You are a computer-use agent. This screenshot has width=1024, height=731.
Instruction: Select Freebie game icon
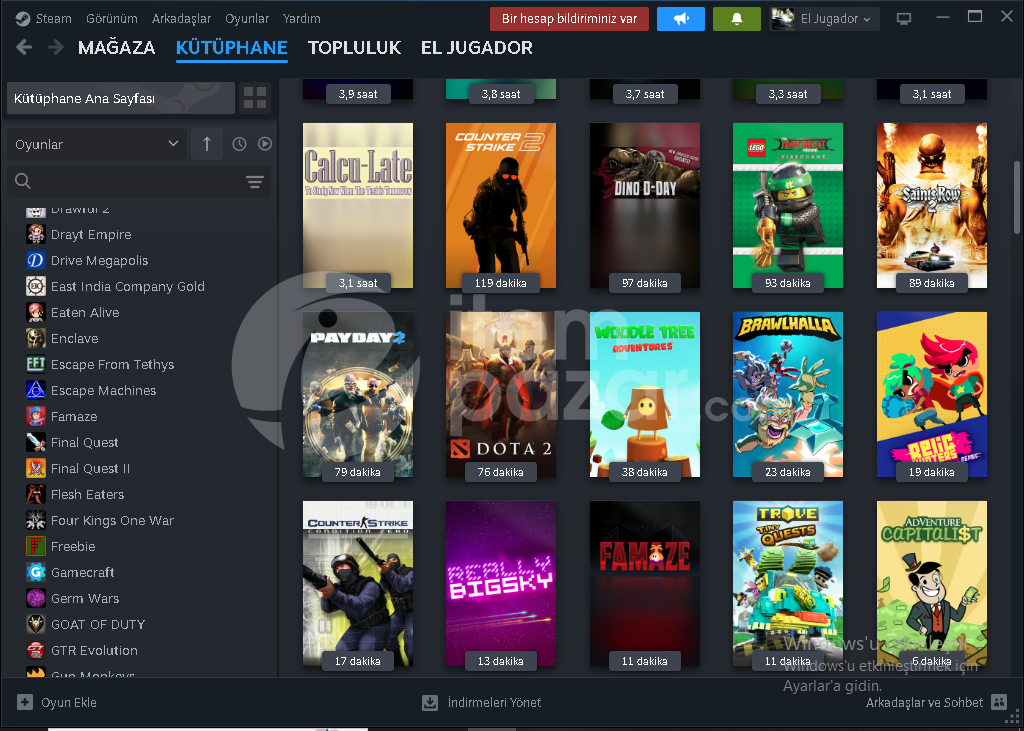(35, 546)
